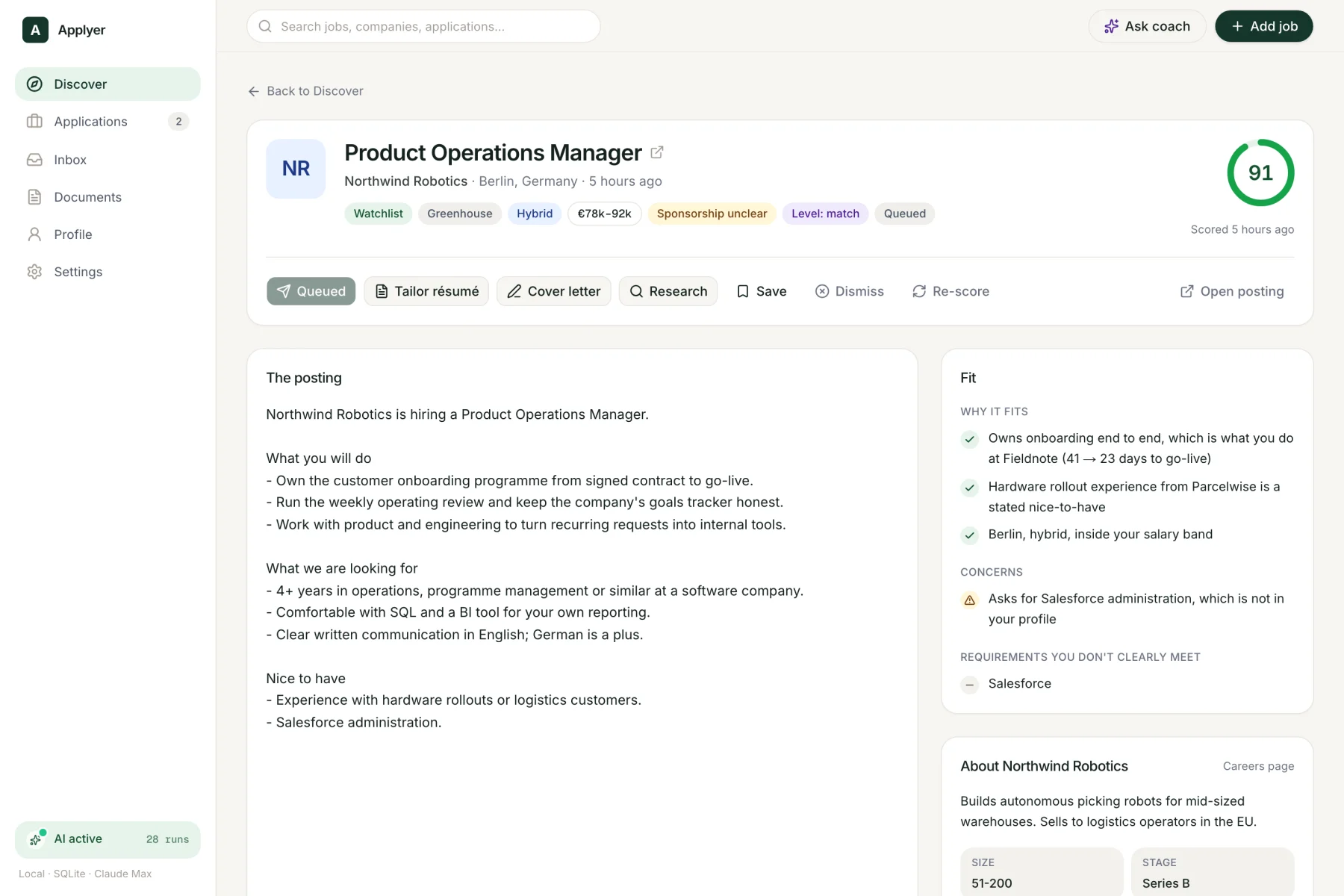The image size is (1344, 896).
Task: Click the 91 score ring
Action: coord(1260,172)
